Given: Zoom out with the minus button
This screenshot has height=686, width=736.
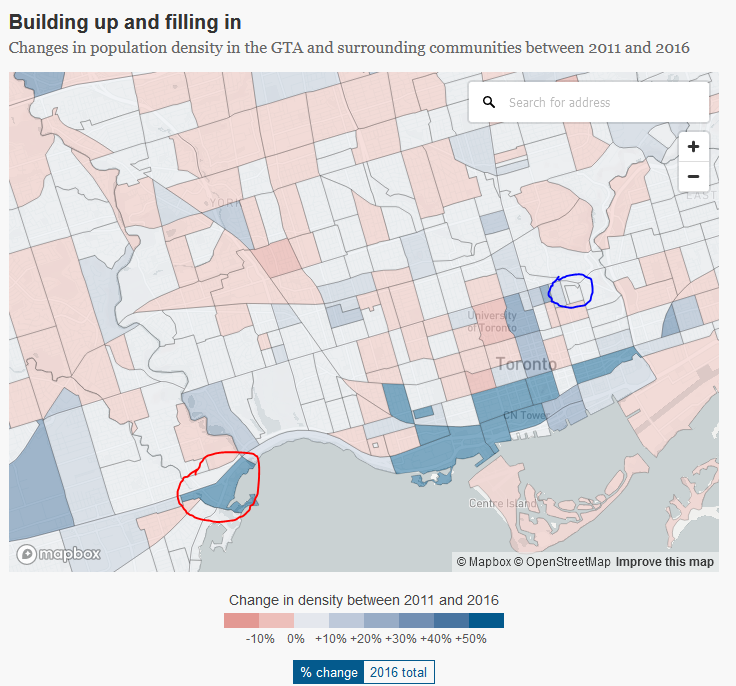Looking at the screenshot, I should click(693, 177).
